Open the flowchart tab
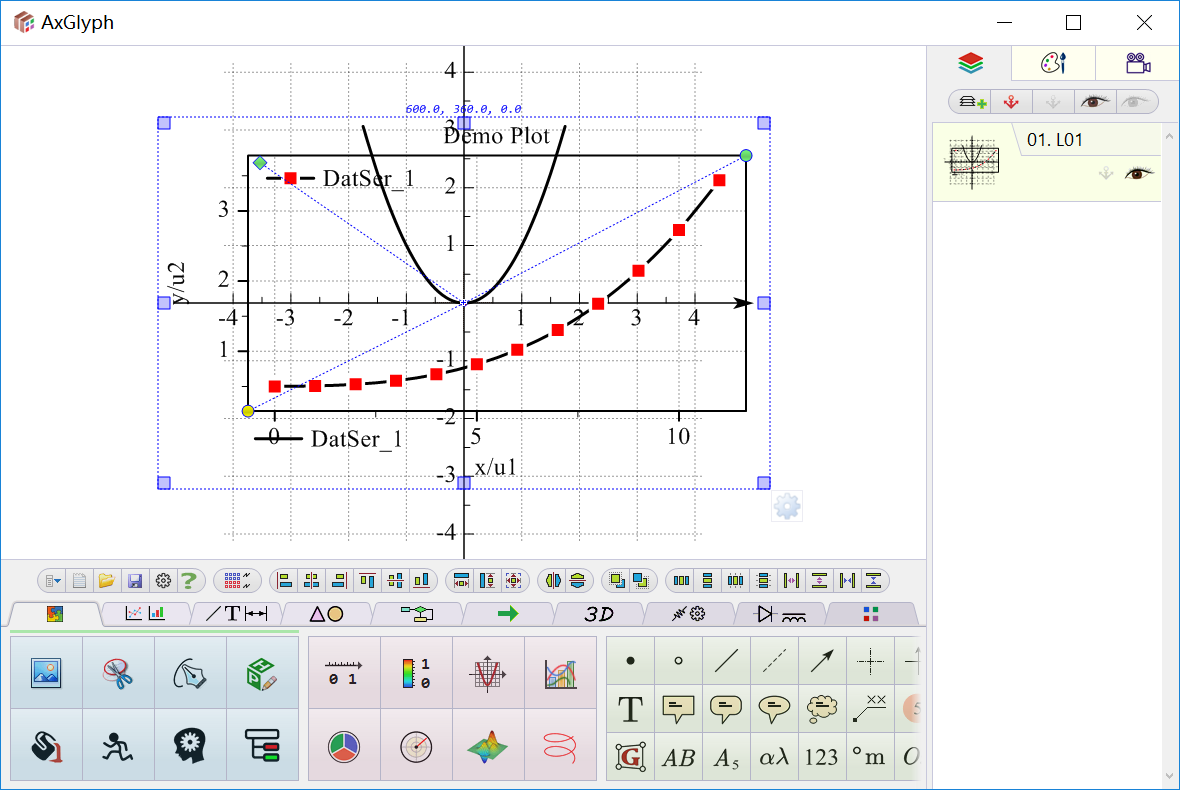Screen dimensions: 1180x790 coord(417,614)
